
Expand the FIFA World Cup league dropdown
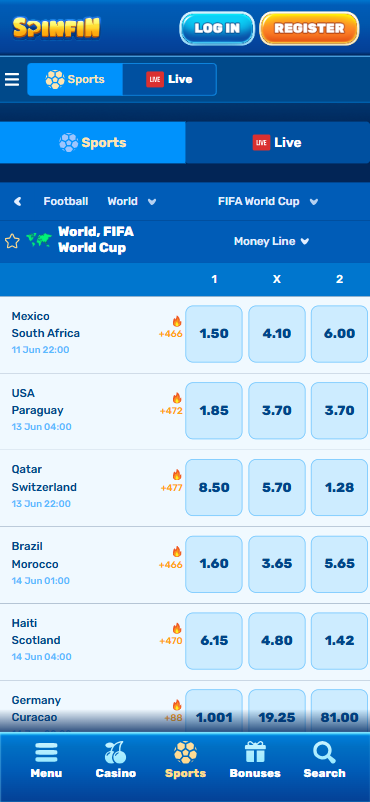(268, 202)
